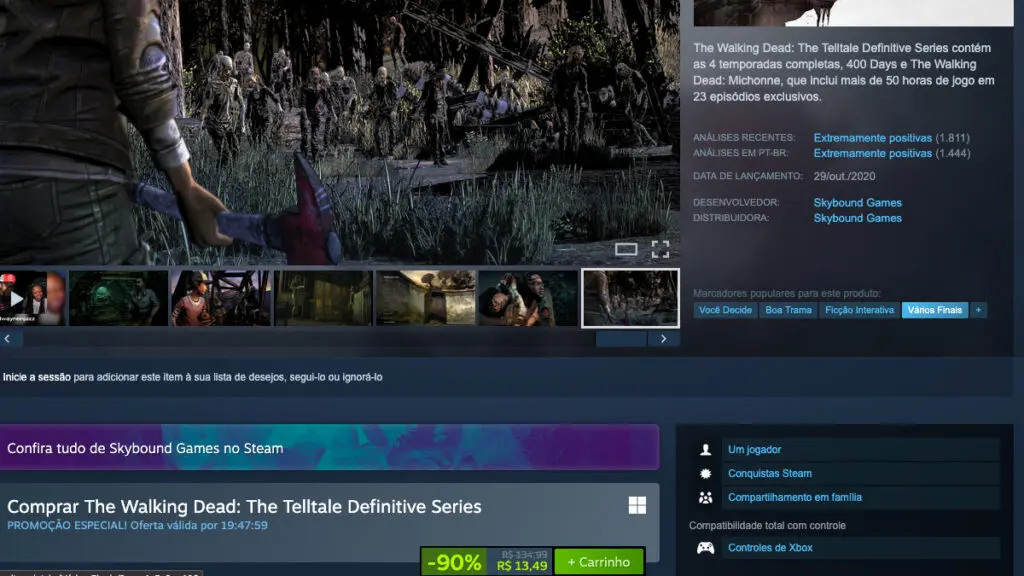Screen dimensions: 1024x576
Task: Click the play icon in the taskbar corner
Action: click(16, 297)
